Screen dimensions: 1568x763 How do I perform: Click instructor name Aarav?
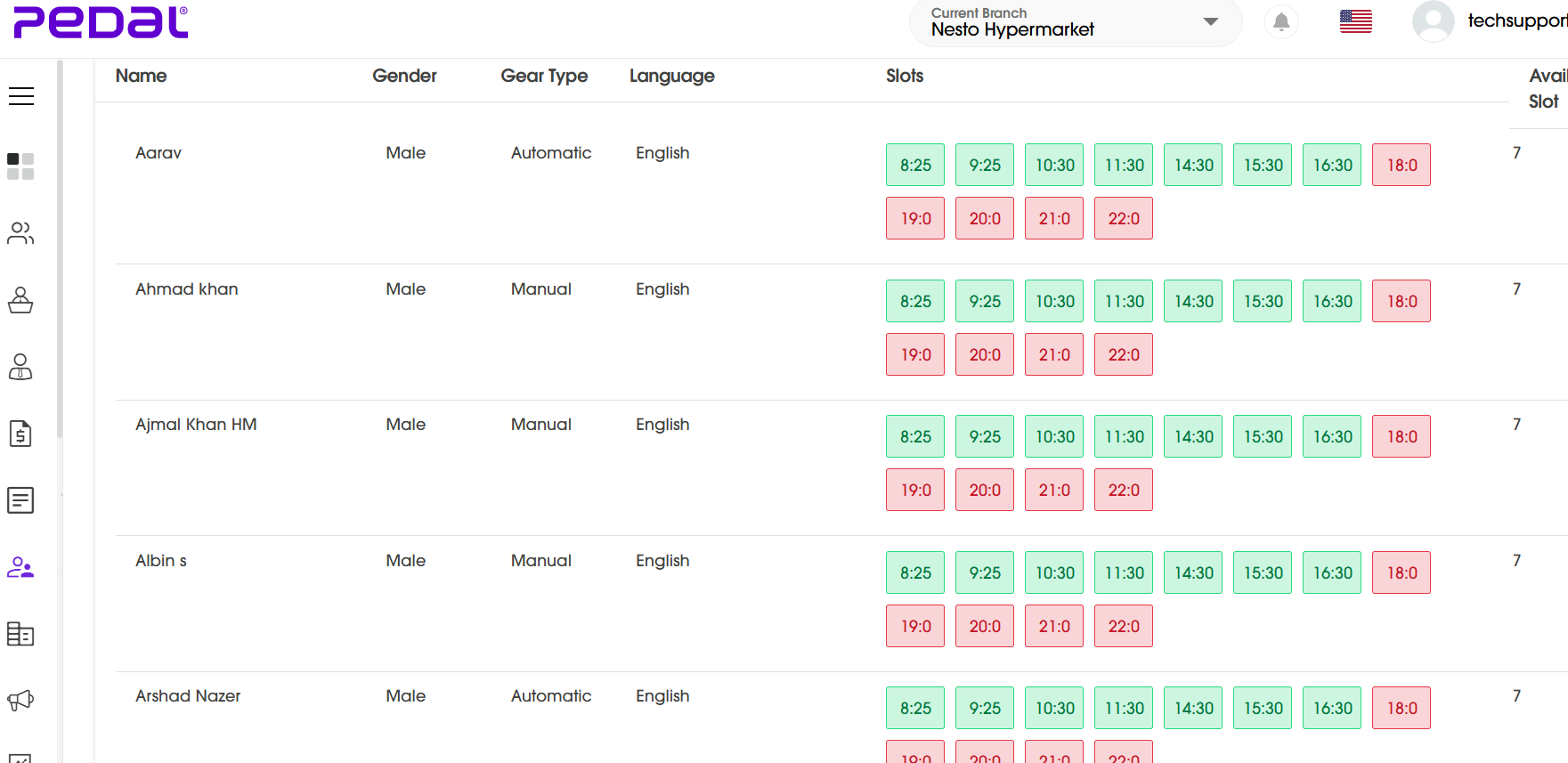(158, 152)
